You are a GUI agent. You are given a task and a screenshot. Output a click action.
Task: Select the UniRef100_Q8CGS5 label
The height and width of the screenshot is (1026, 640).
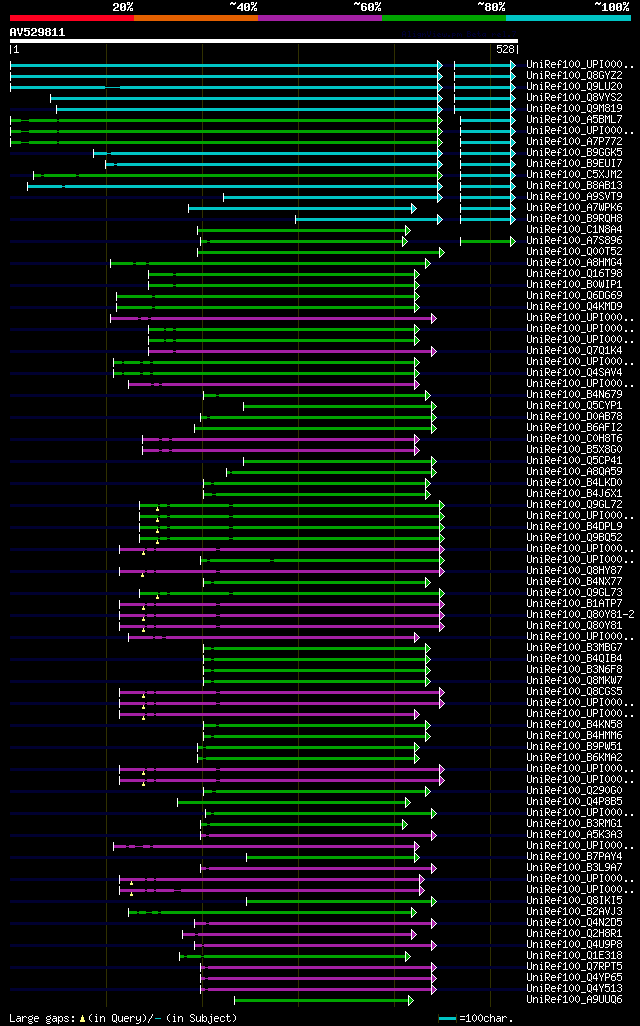tap(575, 692)
